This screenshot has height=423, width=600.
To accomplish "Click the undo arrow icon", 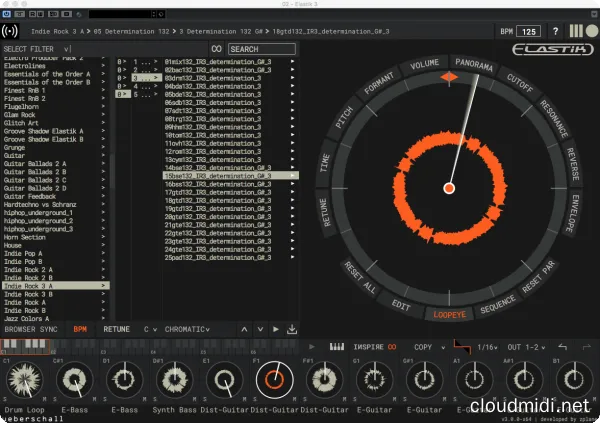I will tap(562, 346).
